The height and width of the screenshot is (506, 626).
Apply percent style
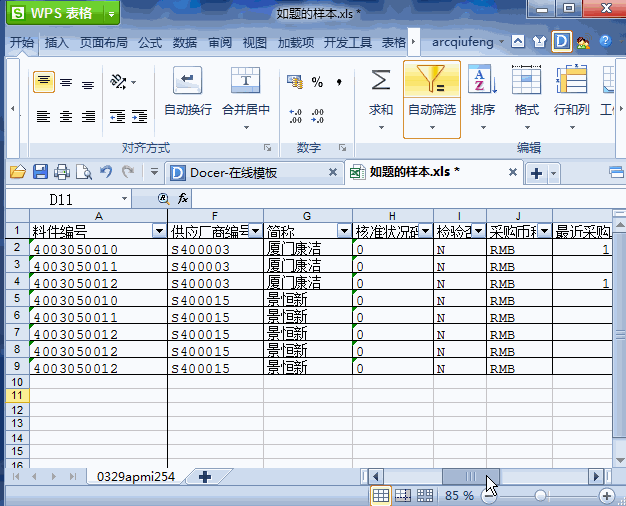click(x=317, y=82)
